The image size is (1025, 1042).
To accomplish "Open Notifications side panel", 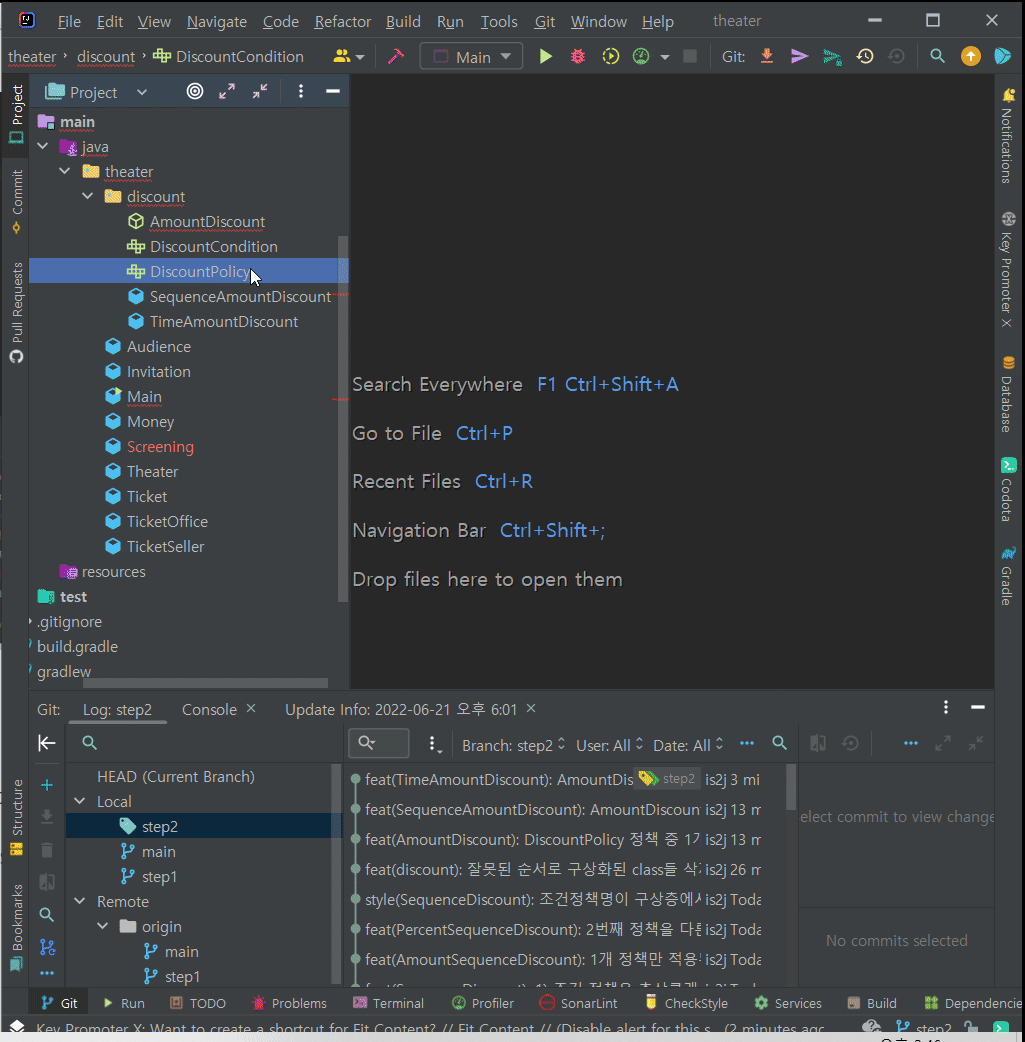I will [1008, 136].
